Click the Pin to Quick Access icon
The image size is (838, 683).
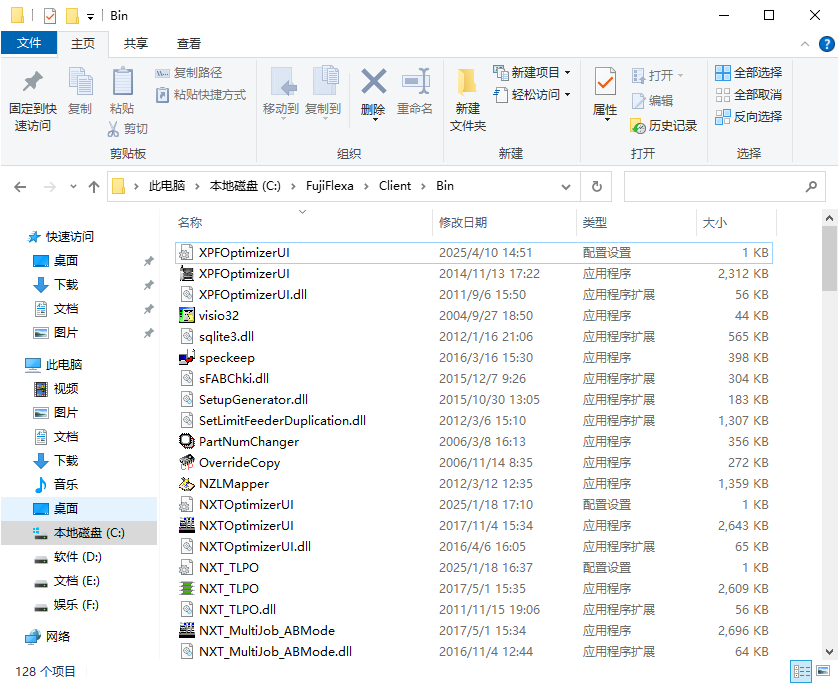point(33,98)
